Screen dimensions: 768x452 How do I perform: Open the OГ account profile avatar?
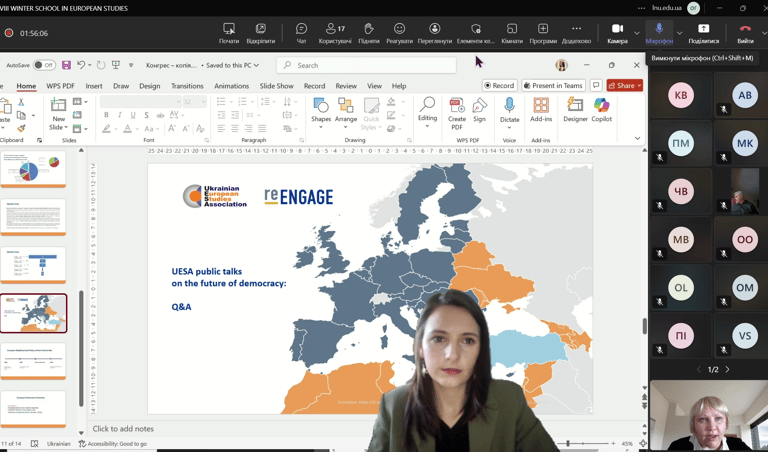(x=693, y=8)
